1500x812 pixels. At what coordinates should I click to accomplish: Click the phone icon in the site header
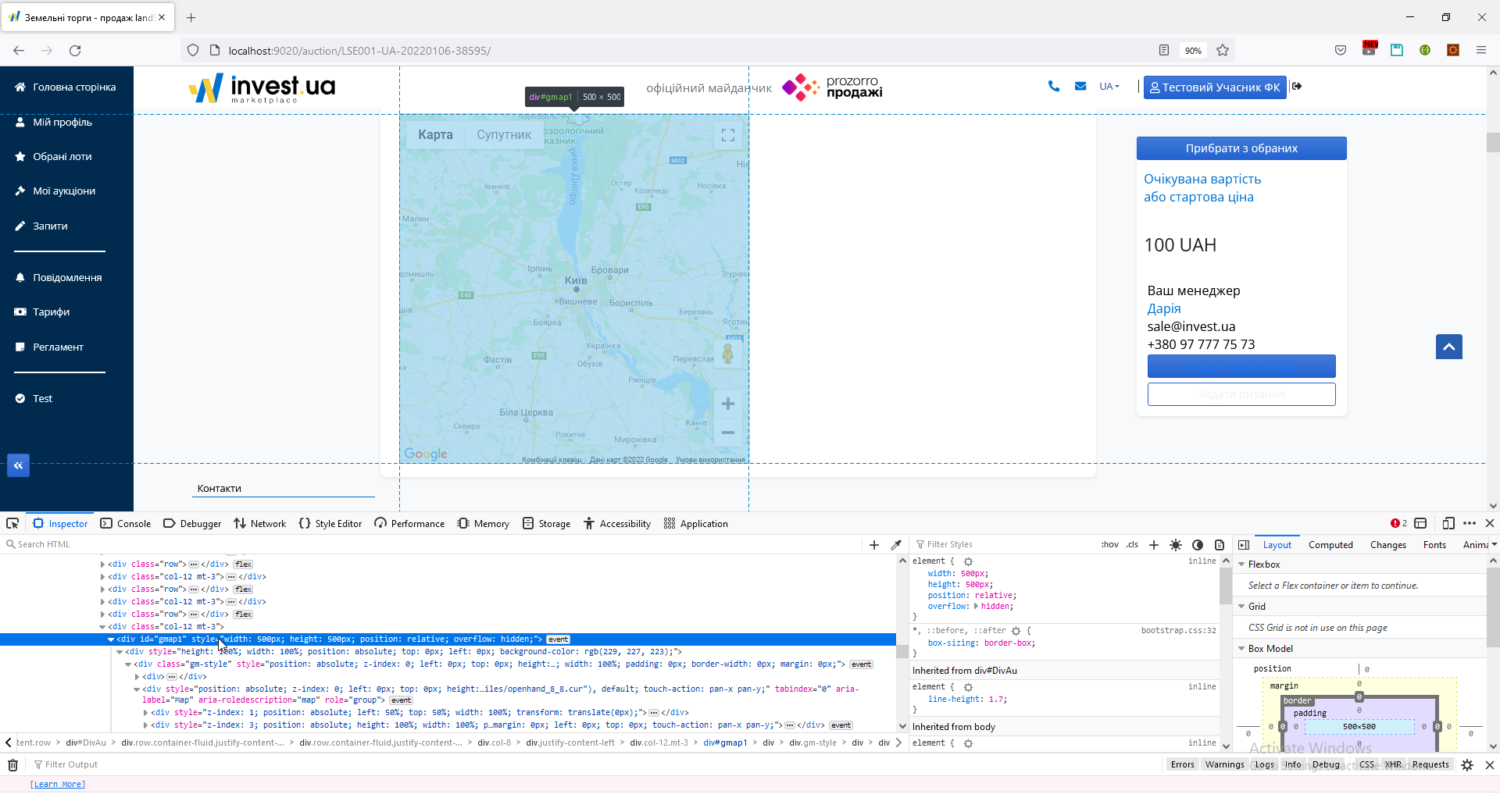[x=1054, y=87]
